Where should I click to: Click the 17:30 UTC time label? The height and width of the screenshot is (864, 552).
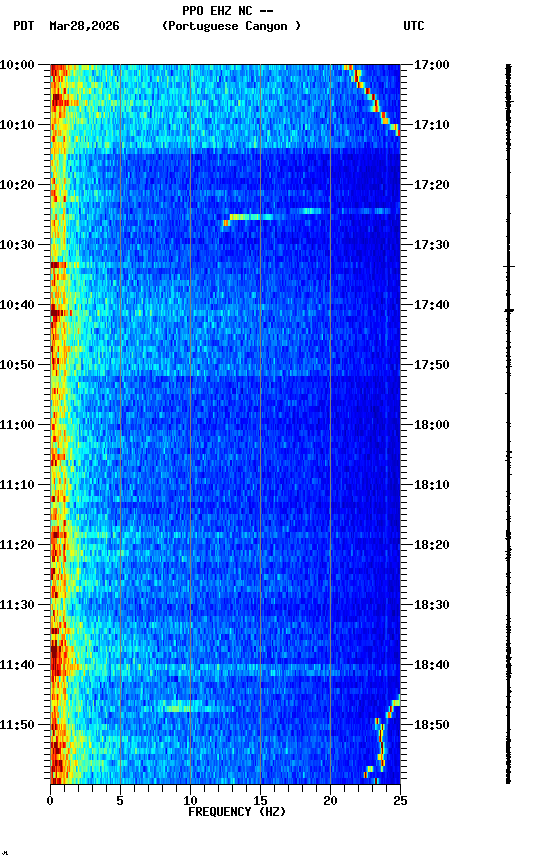tap(432, 245)
